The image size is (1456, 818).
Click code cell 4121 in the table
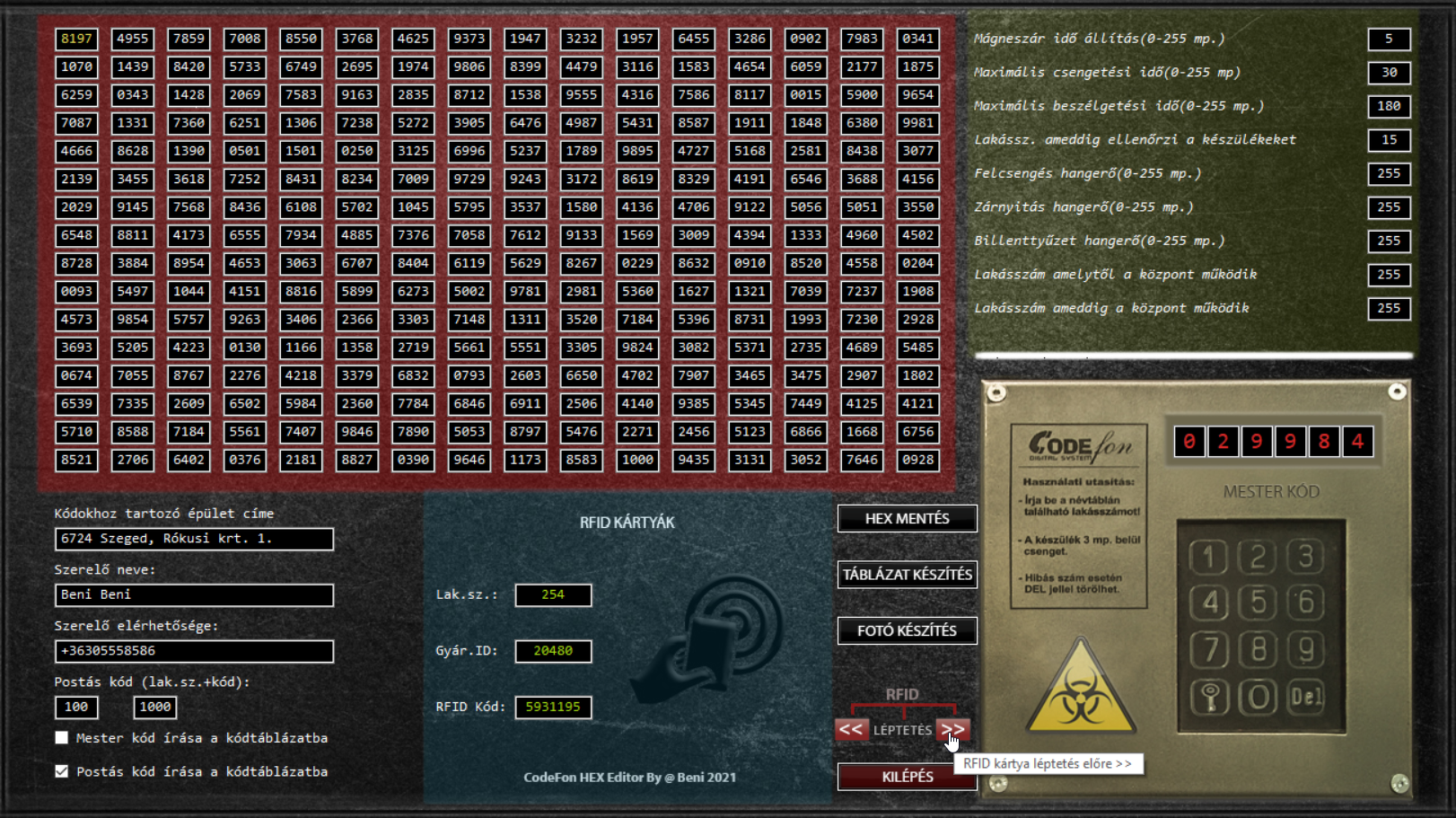(917, 404)
